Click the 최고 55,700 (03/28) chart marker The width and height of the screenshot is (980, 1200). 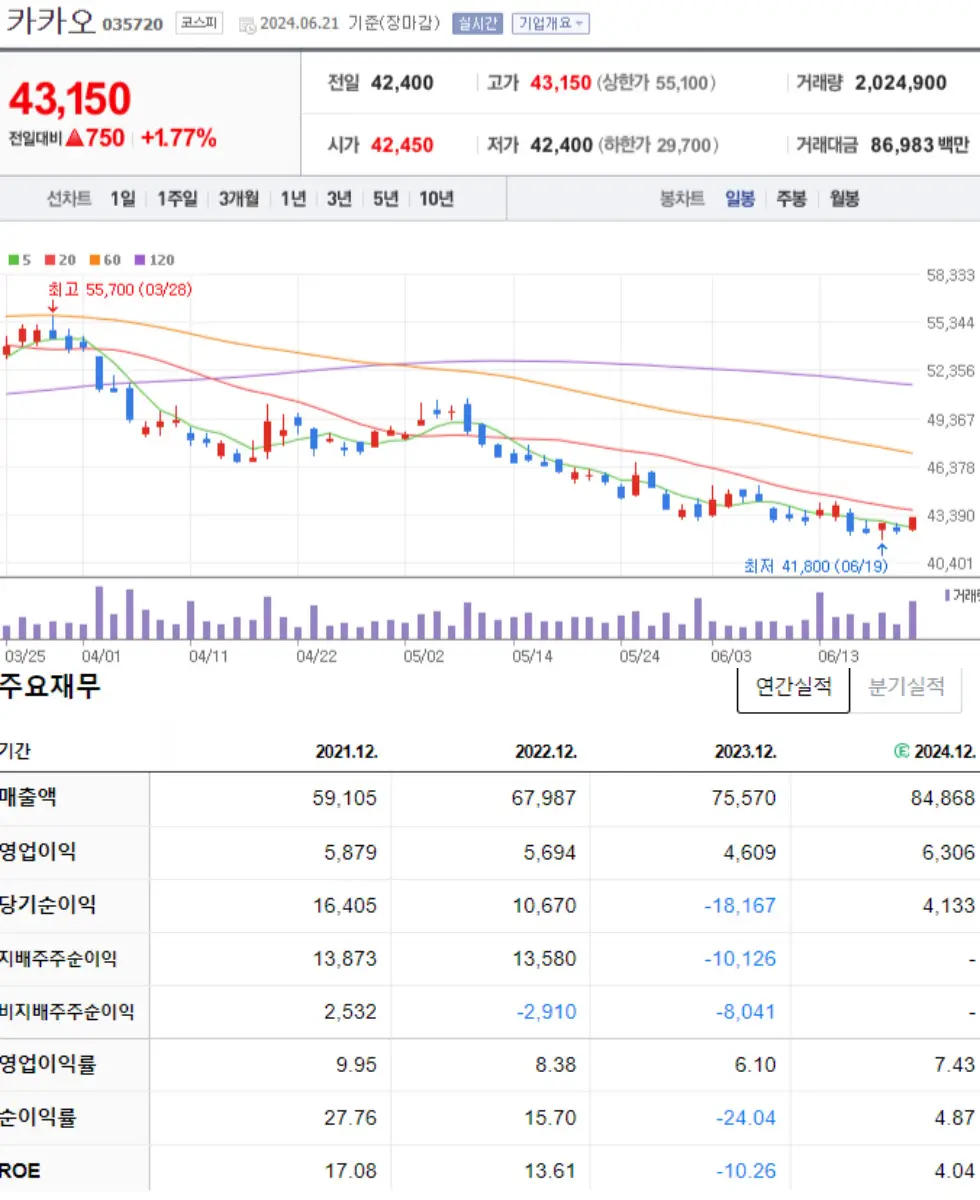tap(120, 289)
